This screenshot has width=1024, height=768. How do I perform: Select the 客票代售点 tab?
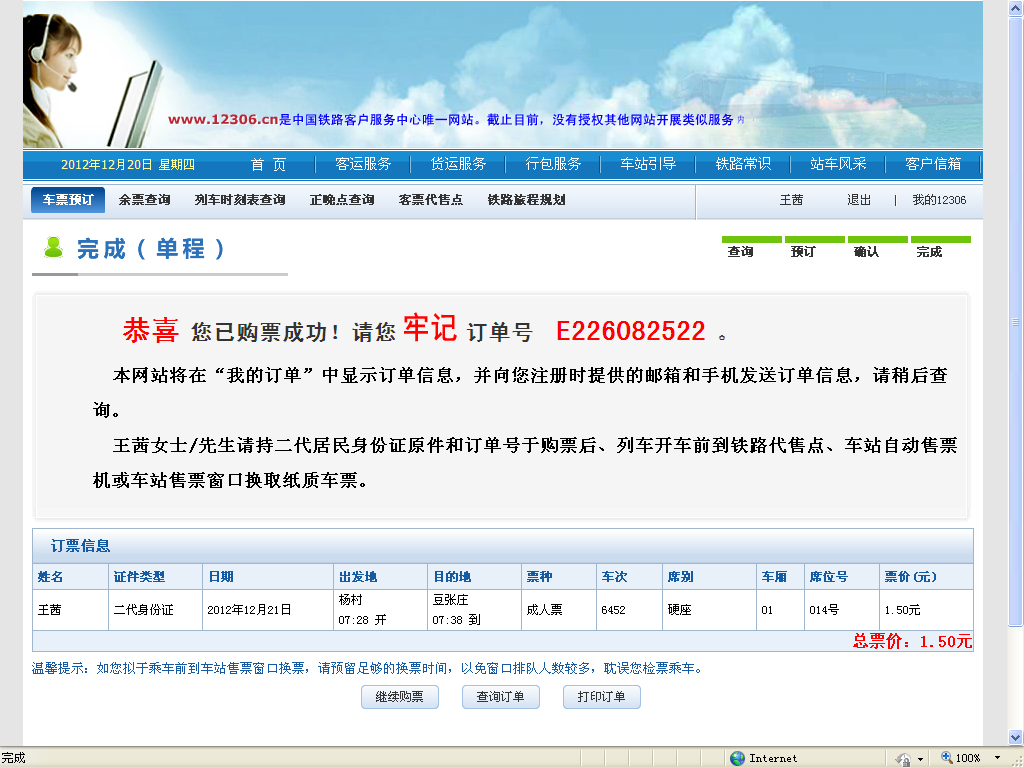[430, 200]
